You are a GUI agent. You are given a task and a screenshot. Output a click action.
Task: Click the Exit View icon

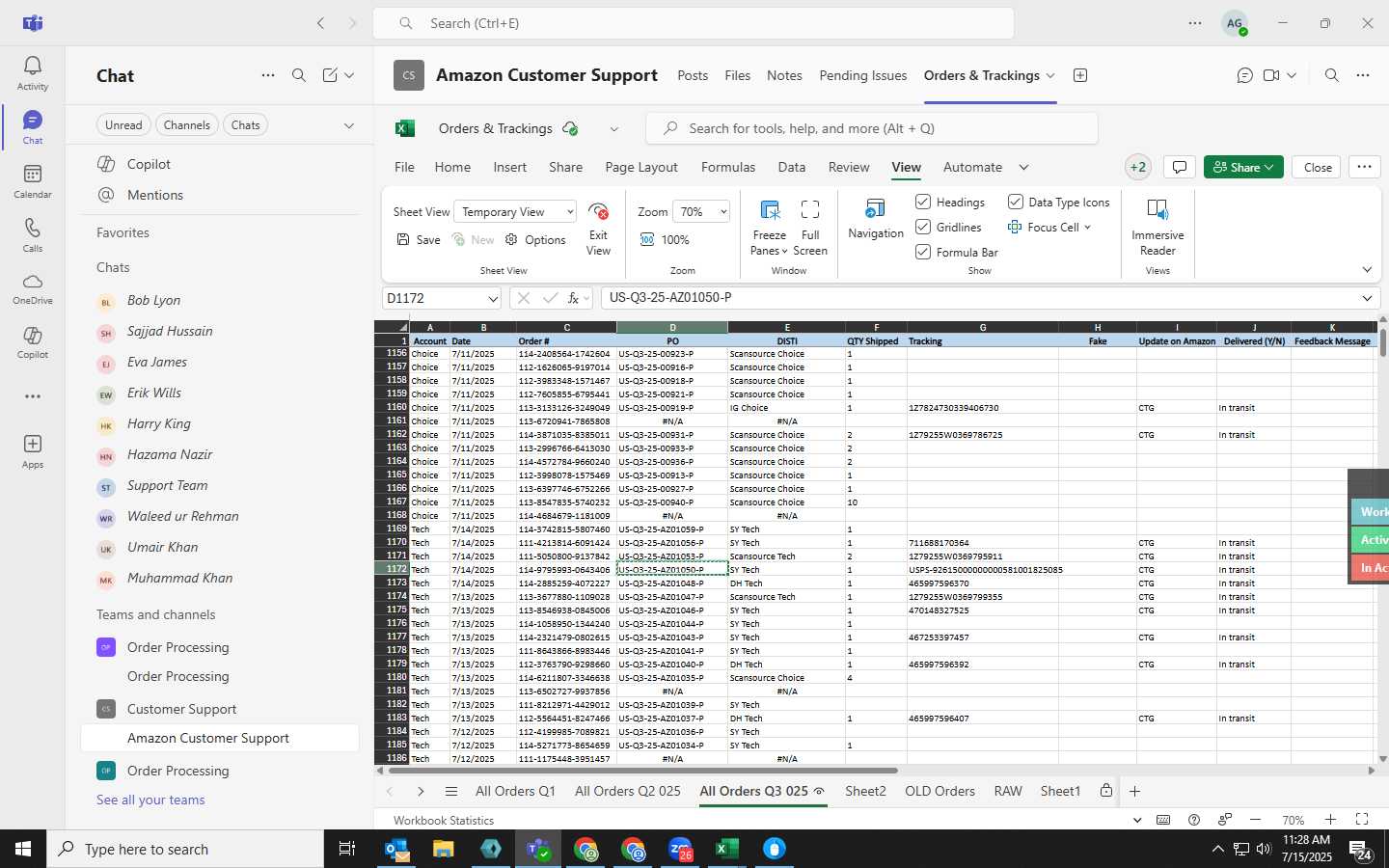point(598,229)
